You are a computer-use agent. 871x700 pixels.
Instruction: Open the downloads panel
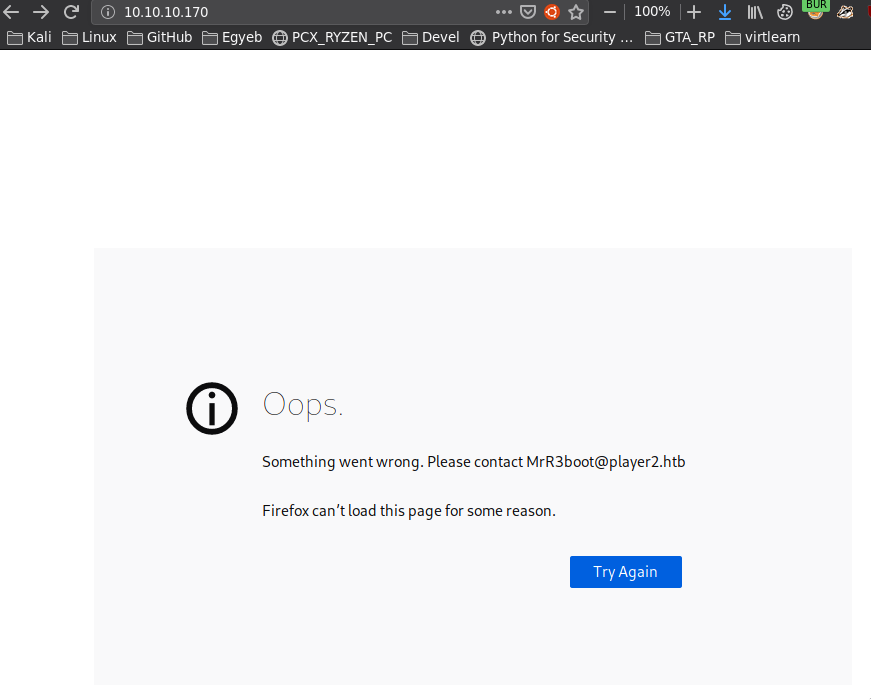coord(725,12)
